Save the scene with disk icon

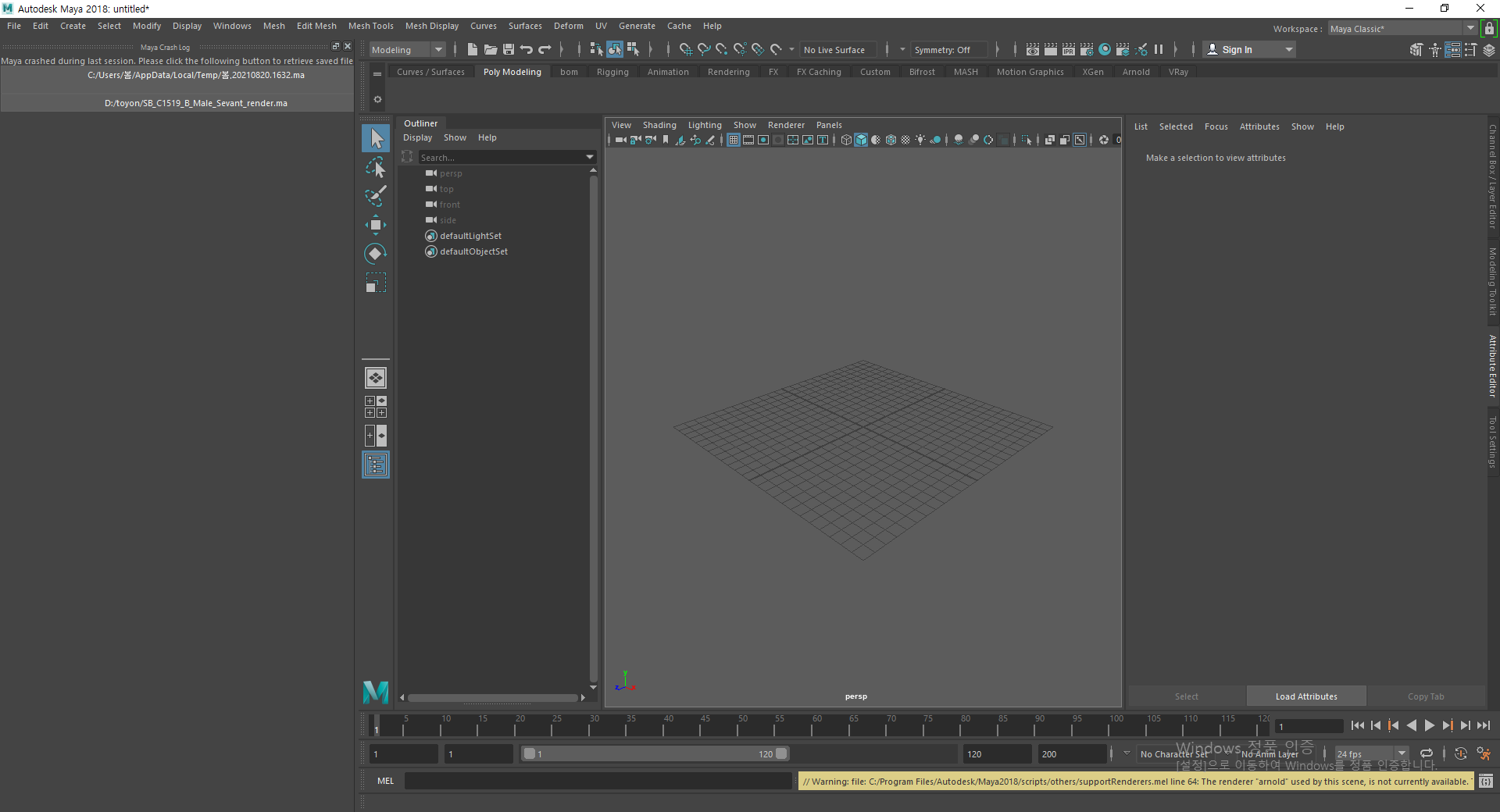[509, 49]
